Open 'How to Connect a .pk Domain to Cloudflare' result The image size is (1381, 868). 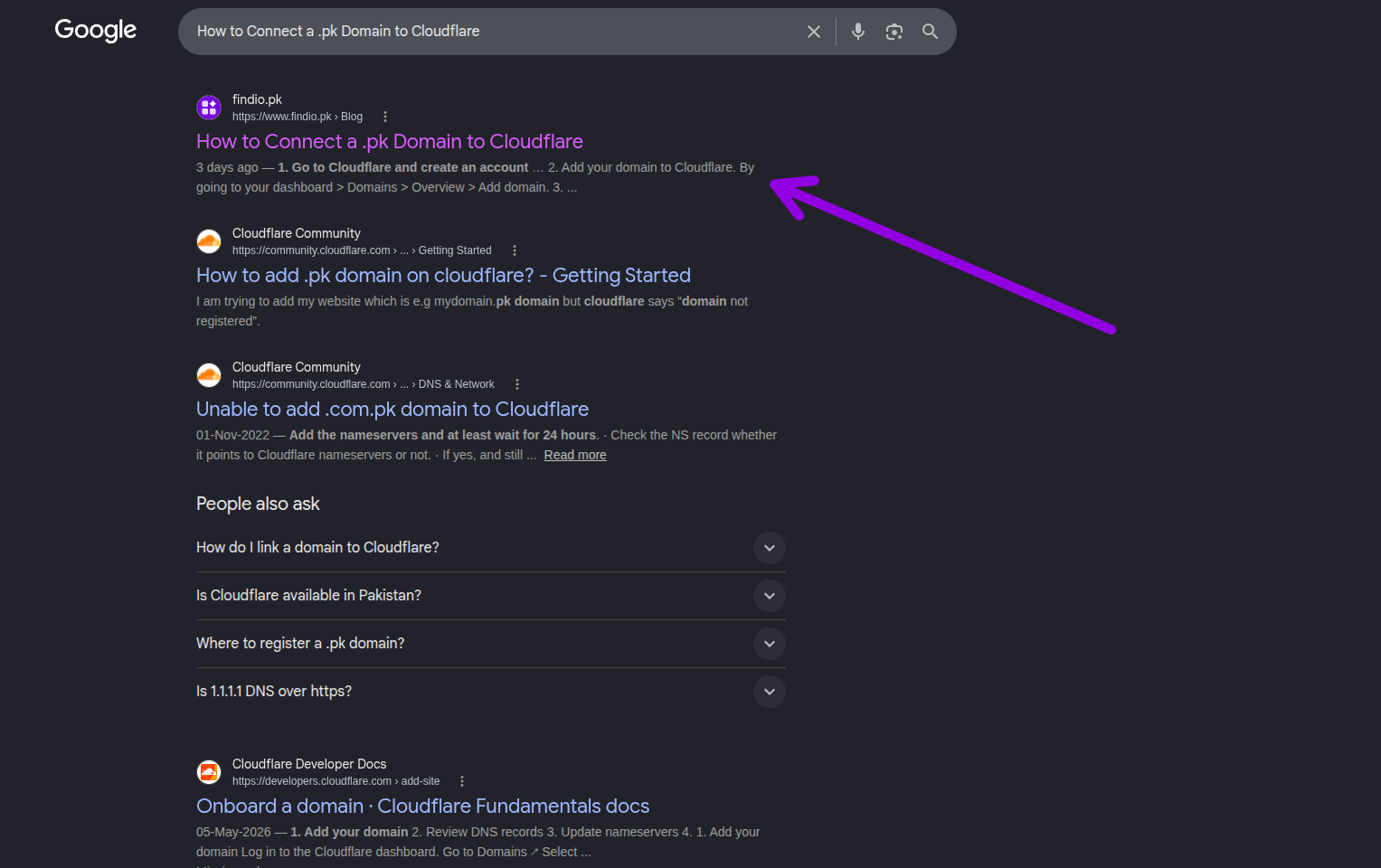390,141
